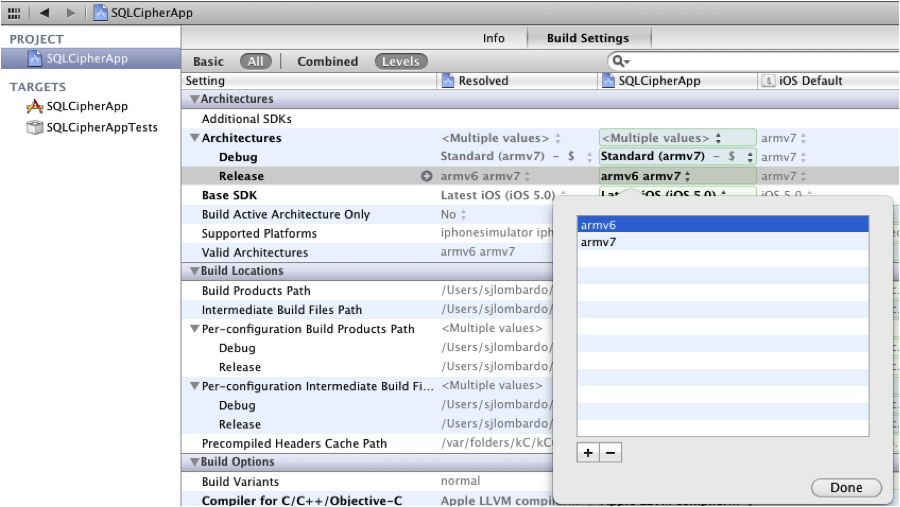
Task: Show All build settings
Action: tap(255, 61)
